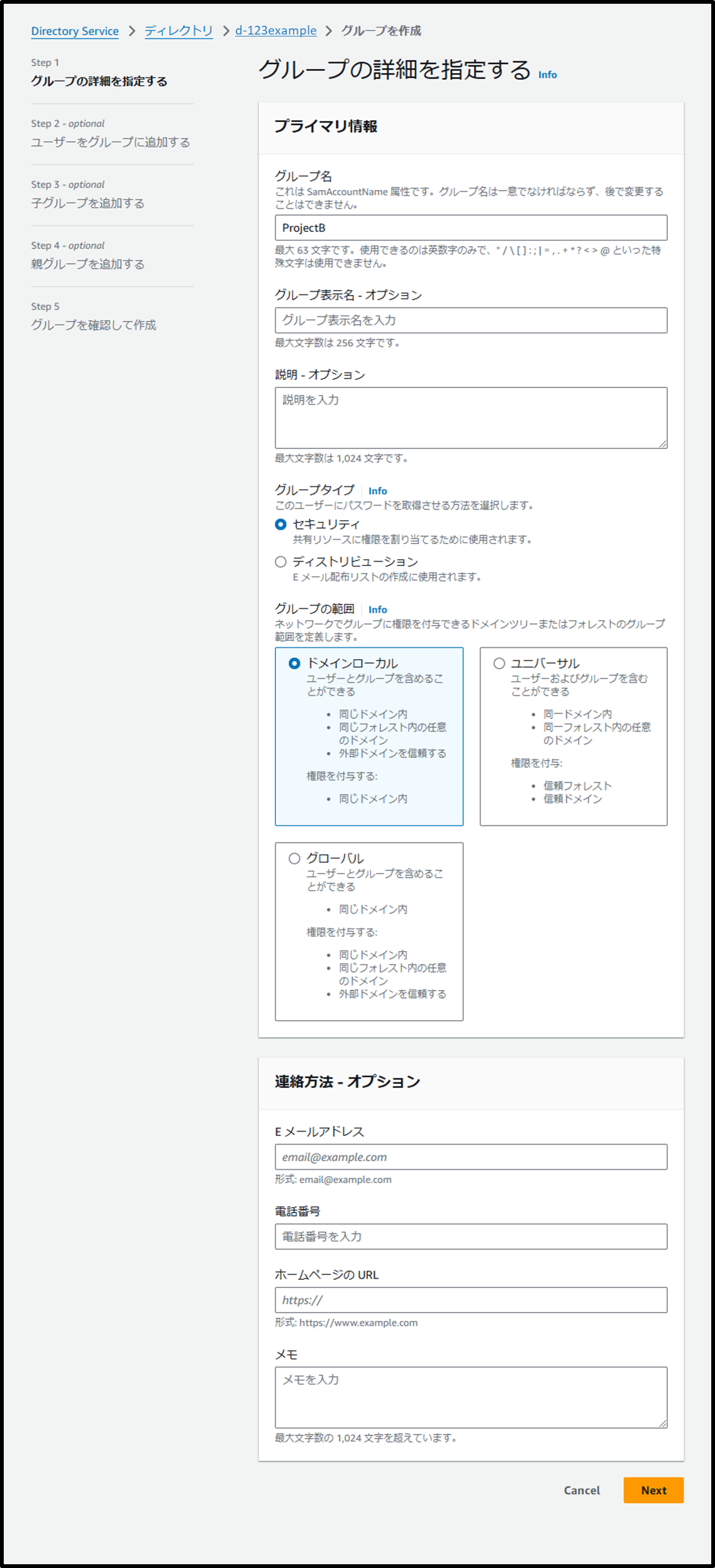Open Info link beside グループの範囲
Screen dimensions: 715x1568
point(377,609)
